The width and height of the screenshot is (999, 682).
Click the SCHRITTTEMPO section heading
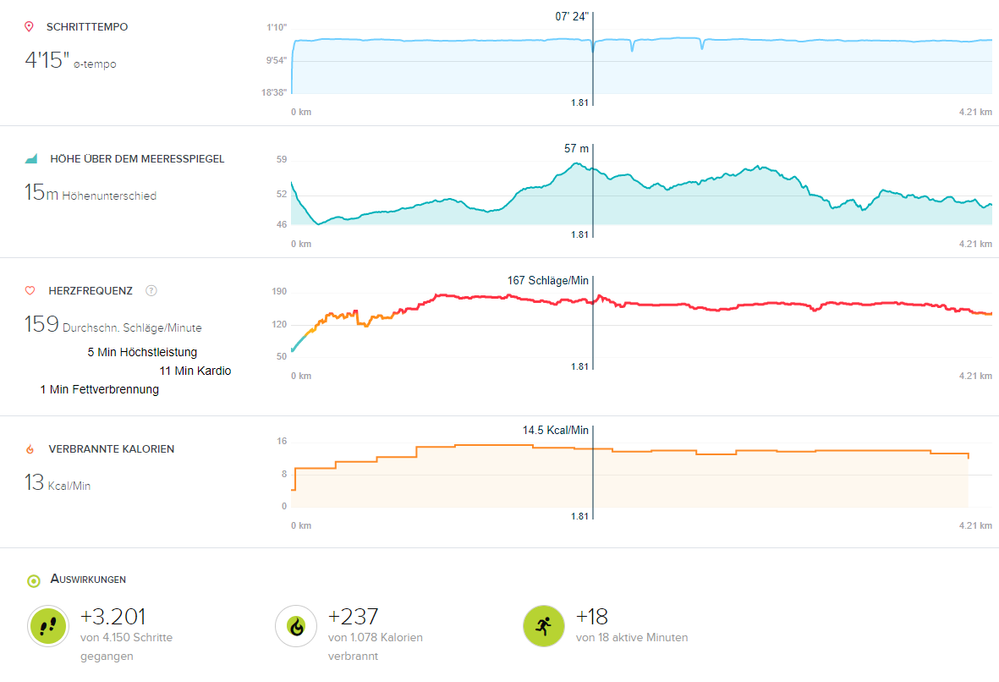pyautogui.click(x=87, y=27)
